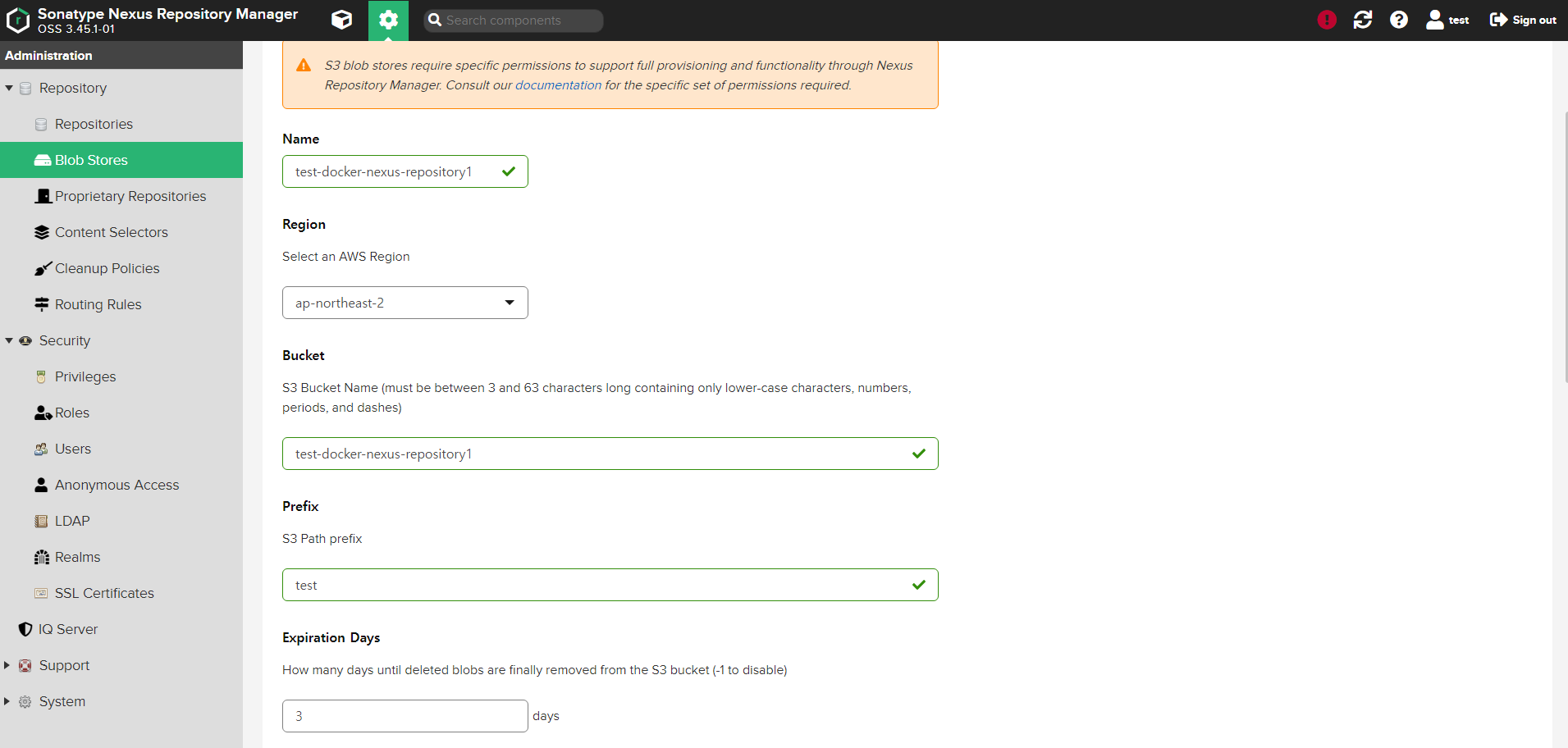Click the orange warning triangle icon

(304, 65)
